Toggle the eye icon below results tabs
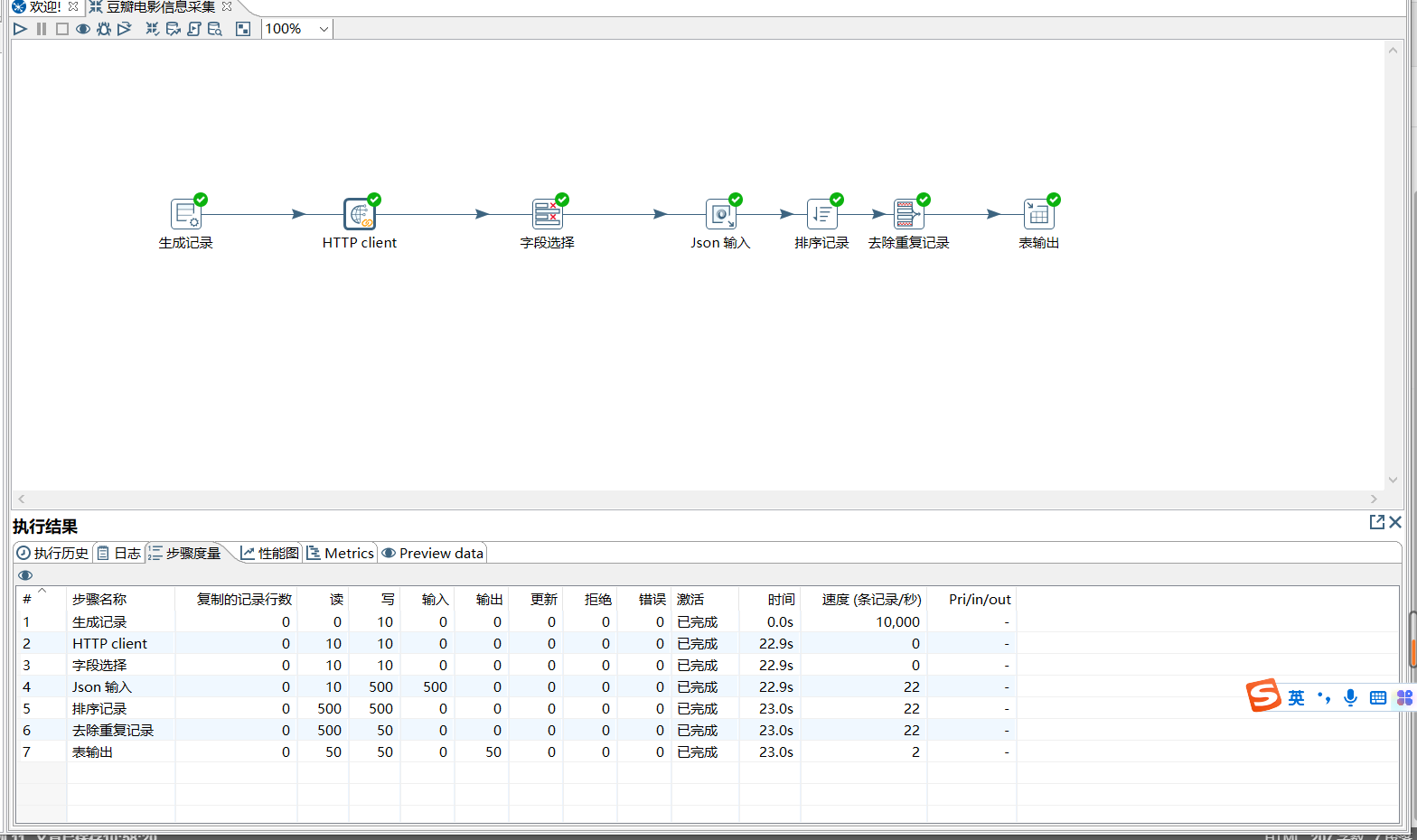The width and height of the screenshot is (1417, 840). click(x=25, y=575)
